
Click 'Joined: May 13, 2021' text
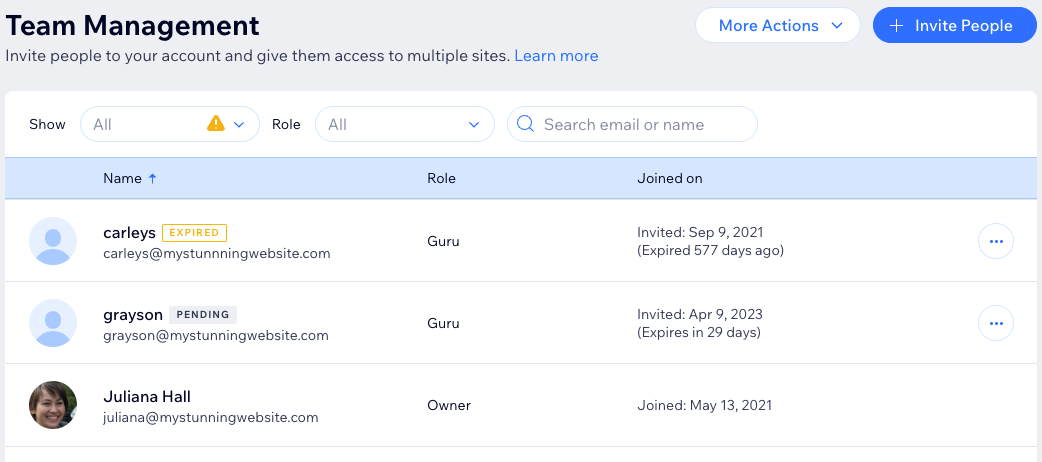704,405
